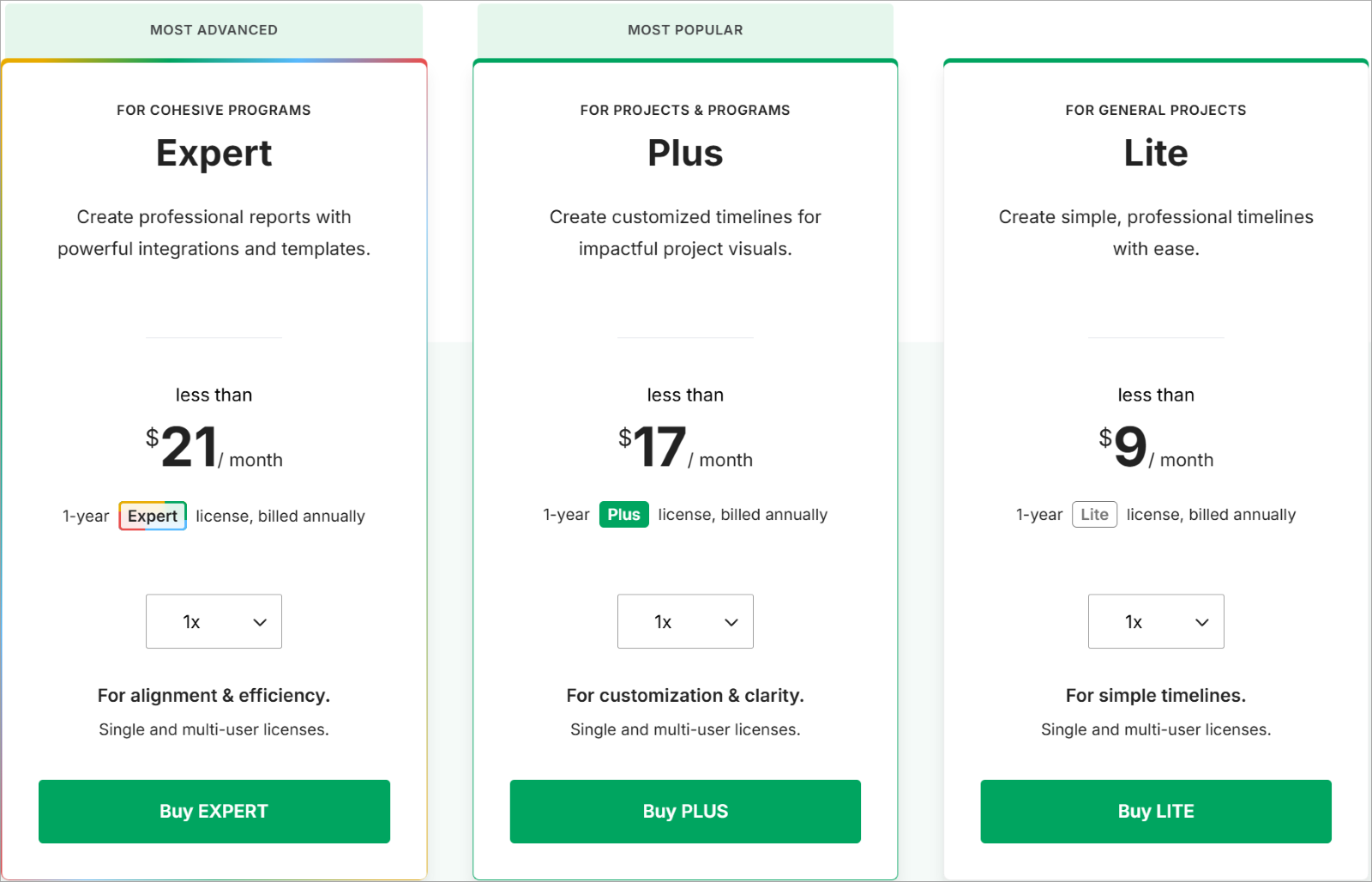Select the Most Advanced banner label
This screenshot has width=1372, height=882.
(214, 30)
